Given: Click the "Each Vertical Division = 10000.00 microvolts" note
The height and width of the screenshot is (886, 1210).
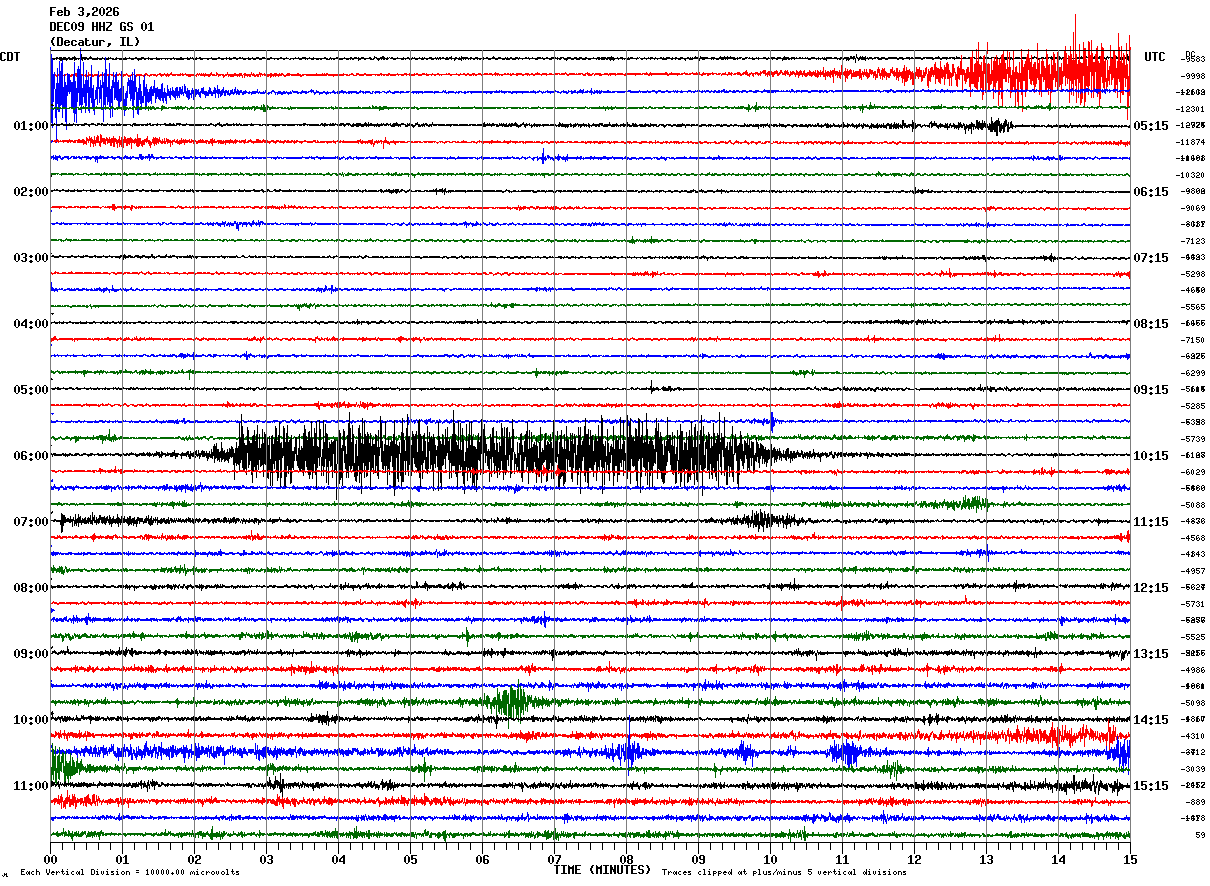Looking at the screenshot, I should [x=130, y=872].
